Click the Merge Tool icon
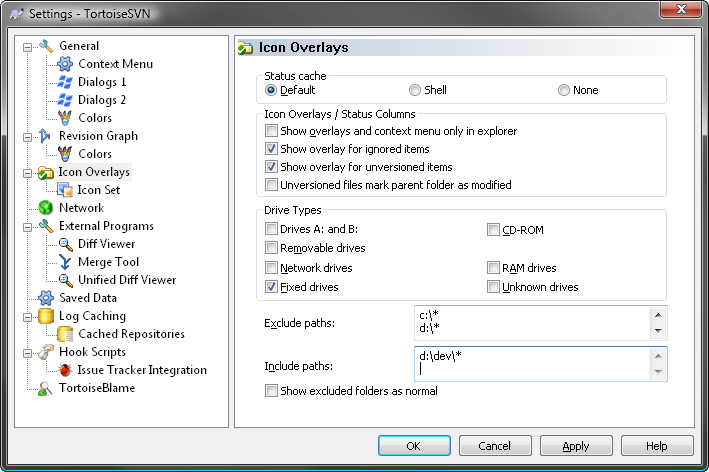 (65, 262)
